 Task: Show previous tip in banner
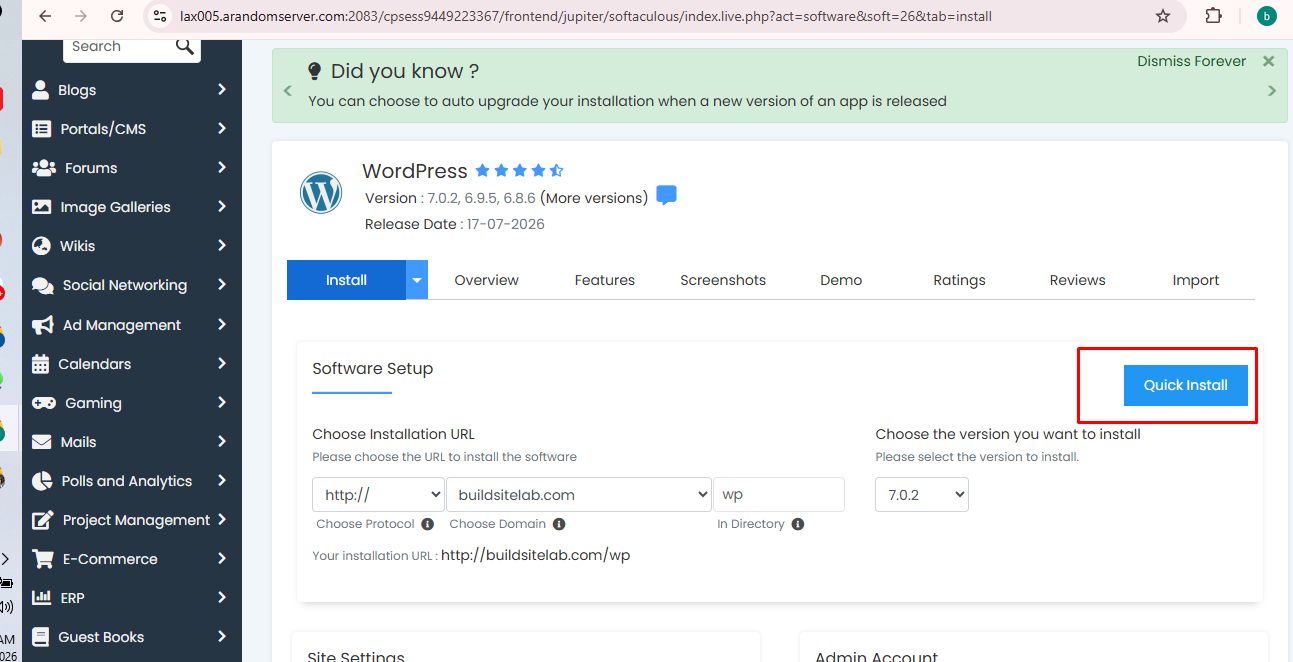(288, 91)
